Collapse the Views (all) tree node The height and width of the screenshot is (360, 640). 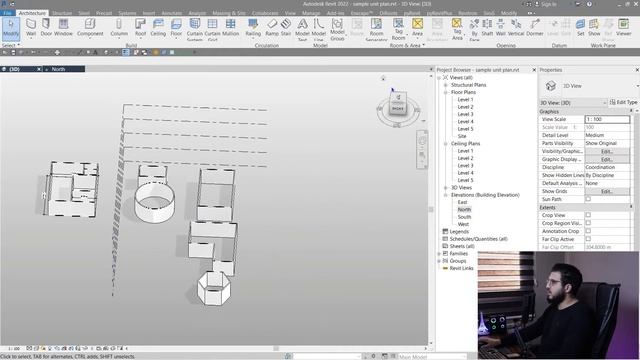point(439,78)
